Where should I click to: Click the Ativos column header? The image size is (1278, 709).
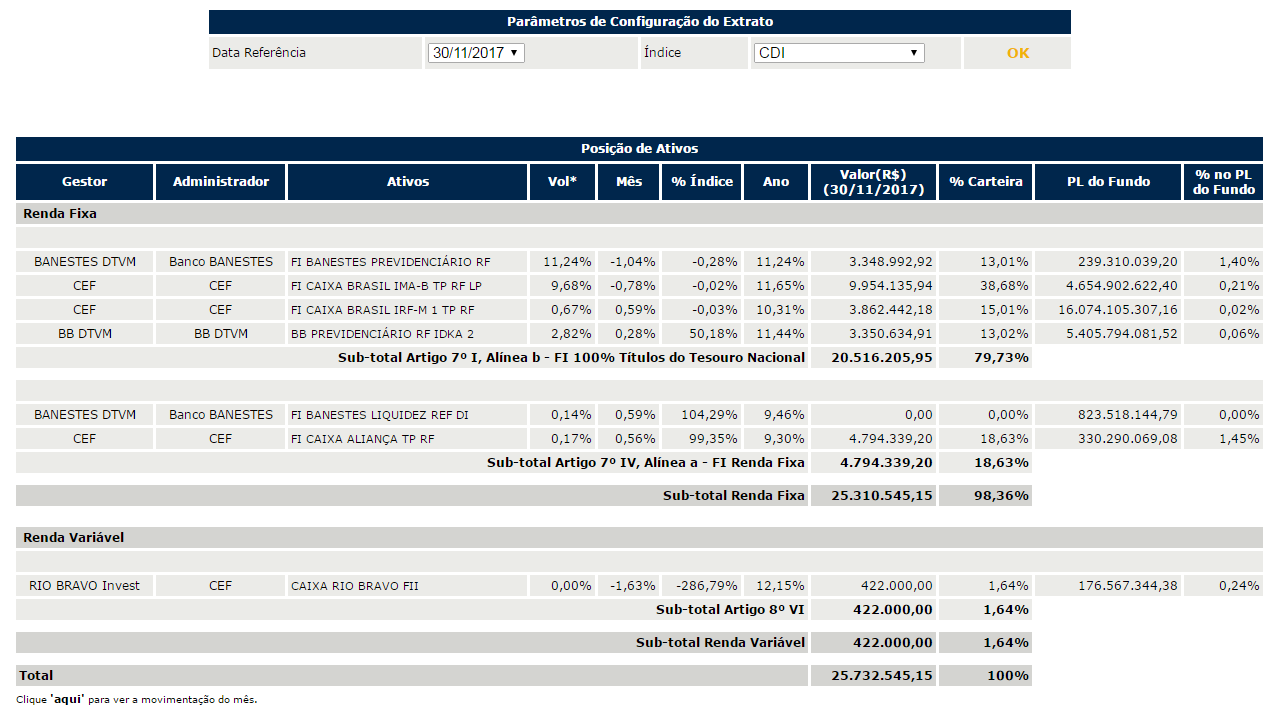pos(408,182)
